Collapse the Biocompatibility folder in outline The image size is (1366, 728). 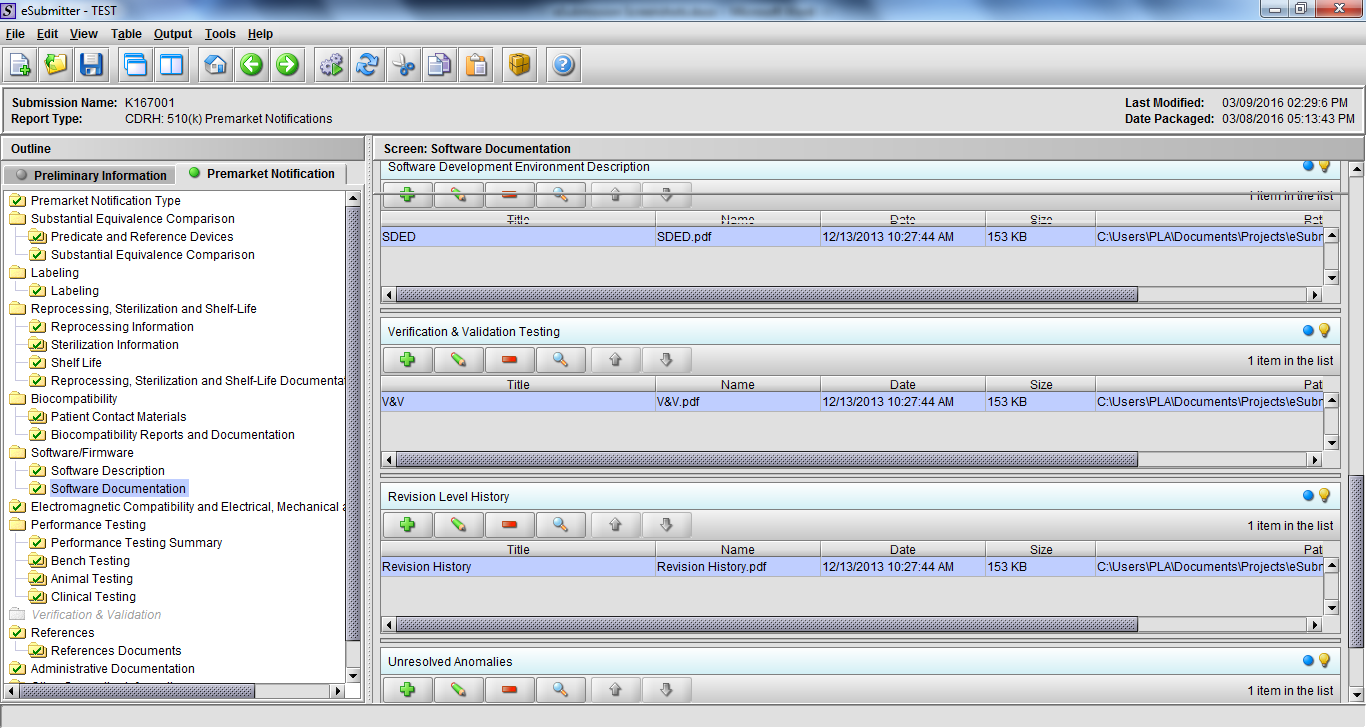pyautogui.click(x=17, y=399)
